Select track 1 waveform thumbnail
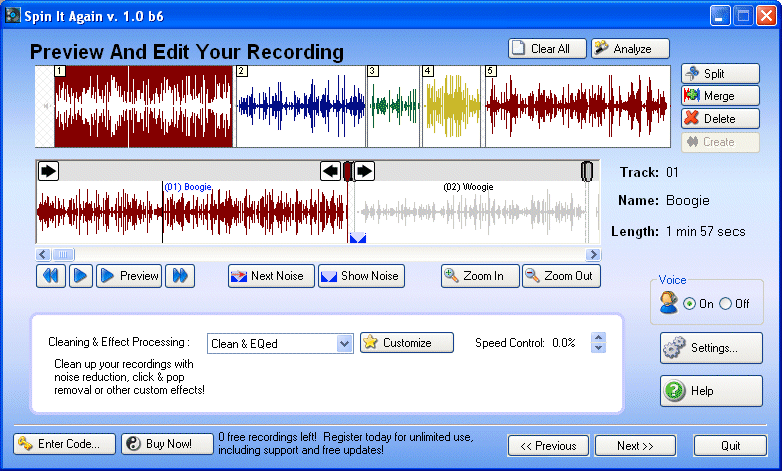This screenshot has width=782, height=471. [144, 106]
